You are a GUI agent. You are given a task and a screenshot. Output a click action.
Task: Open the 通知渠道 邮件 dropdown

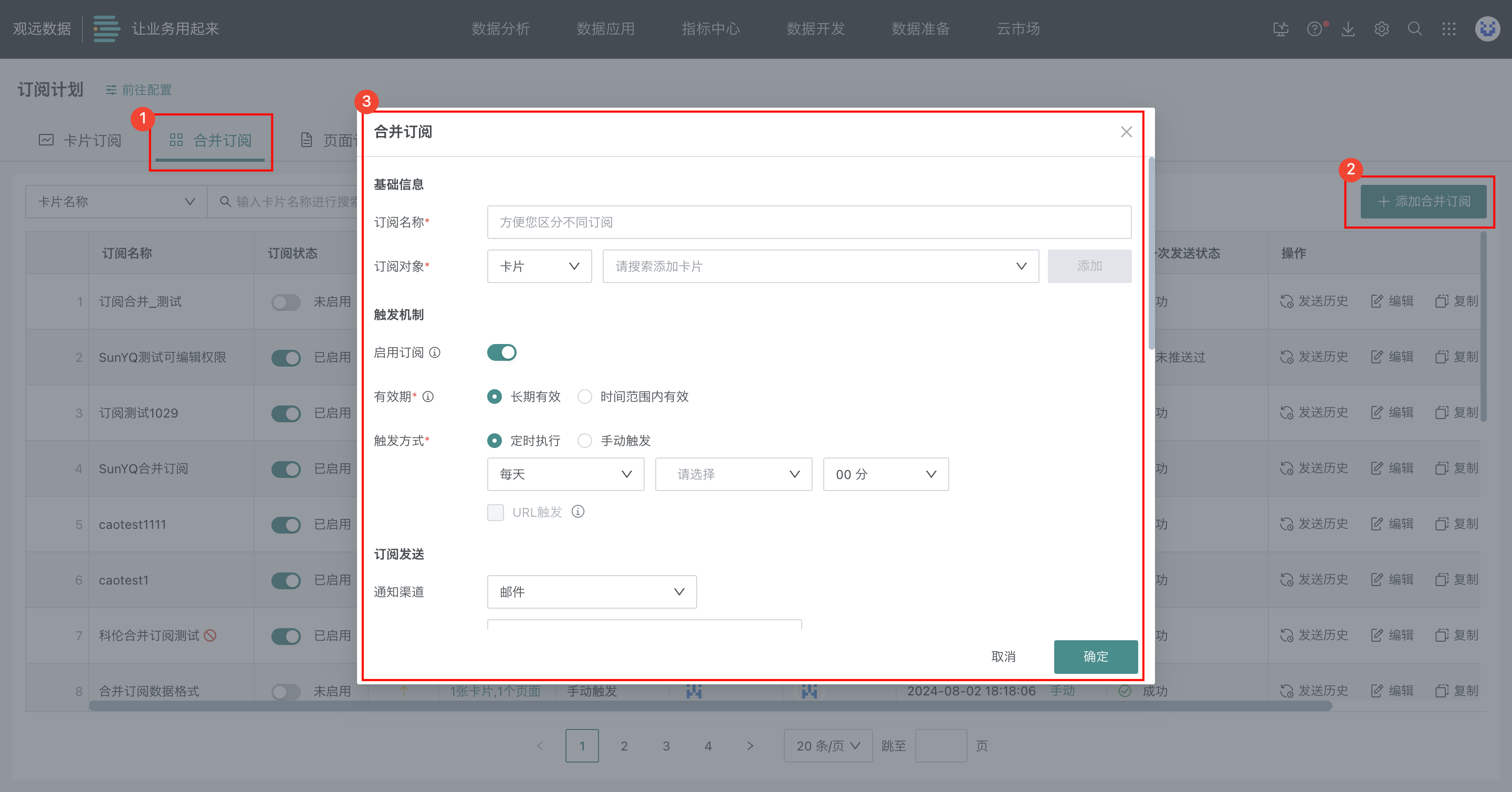point(591,591)
